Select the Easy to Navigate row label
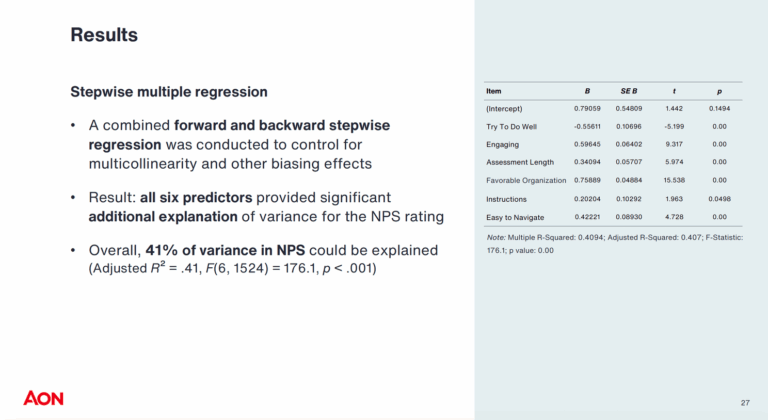Viewport: 768px width, 420px height. 516,216
